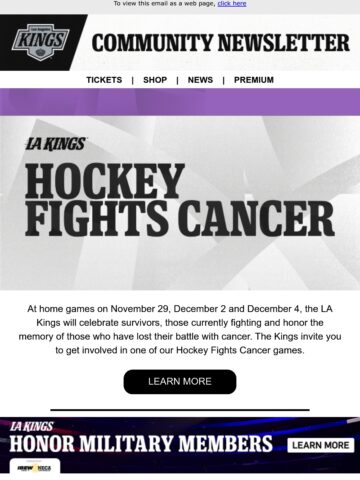
Task: Click the sponsor logo badge under the military banner
Action: pos(35,466)
